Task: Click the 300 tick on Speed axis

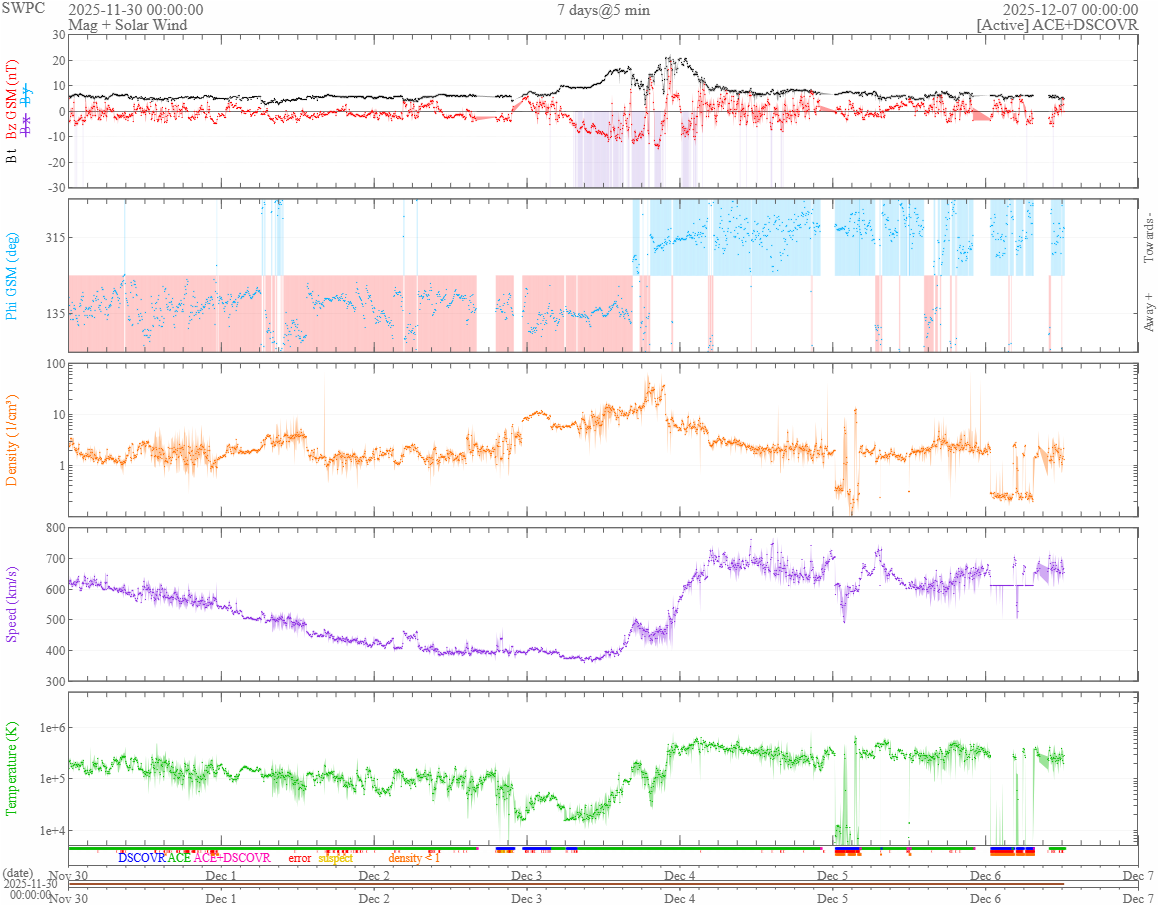Action: point(55,681)
